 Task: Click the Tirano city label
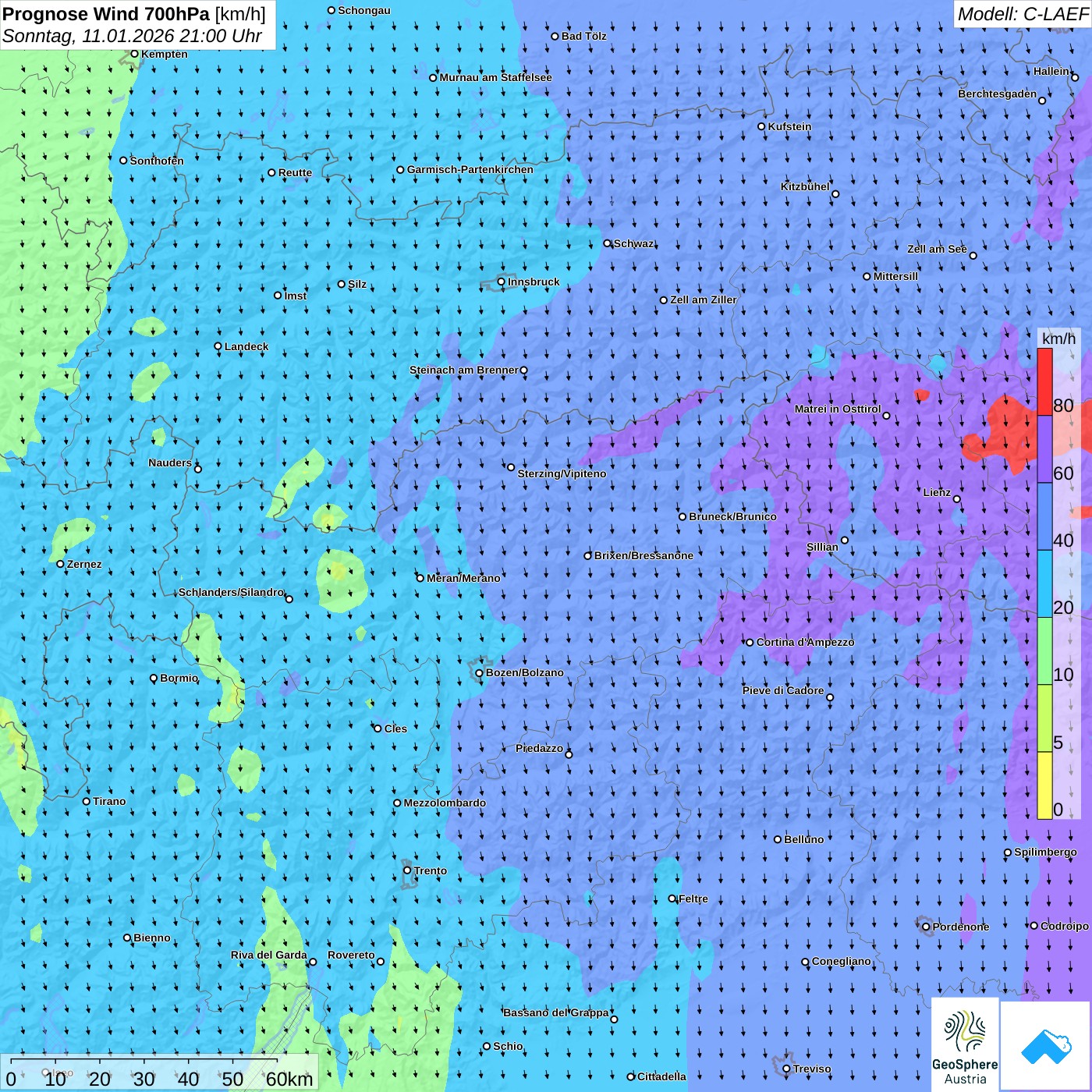109,801
